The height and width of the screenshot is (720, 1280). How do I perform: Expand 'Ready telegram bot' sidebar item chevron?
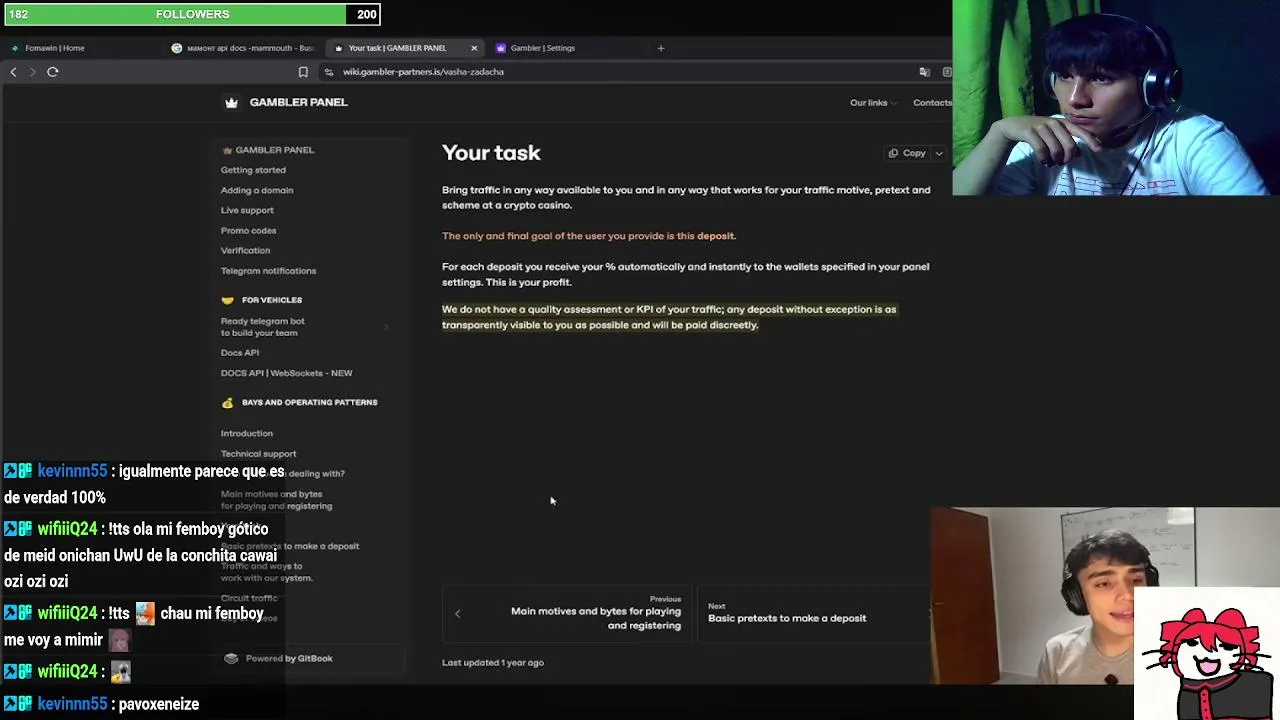(x=386, y=327)
